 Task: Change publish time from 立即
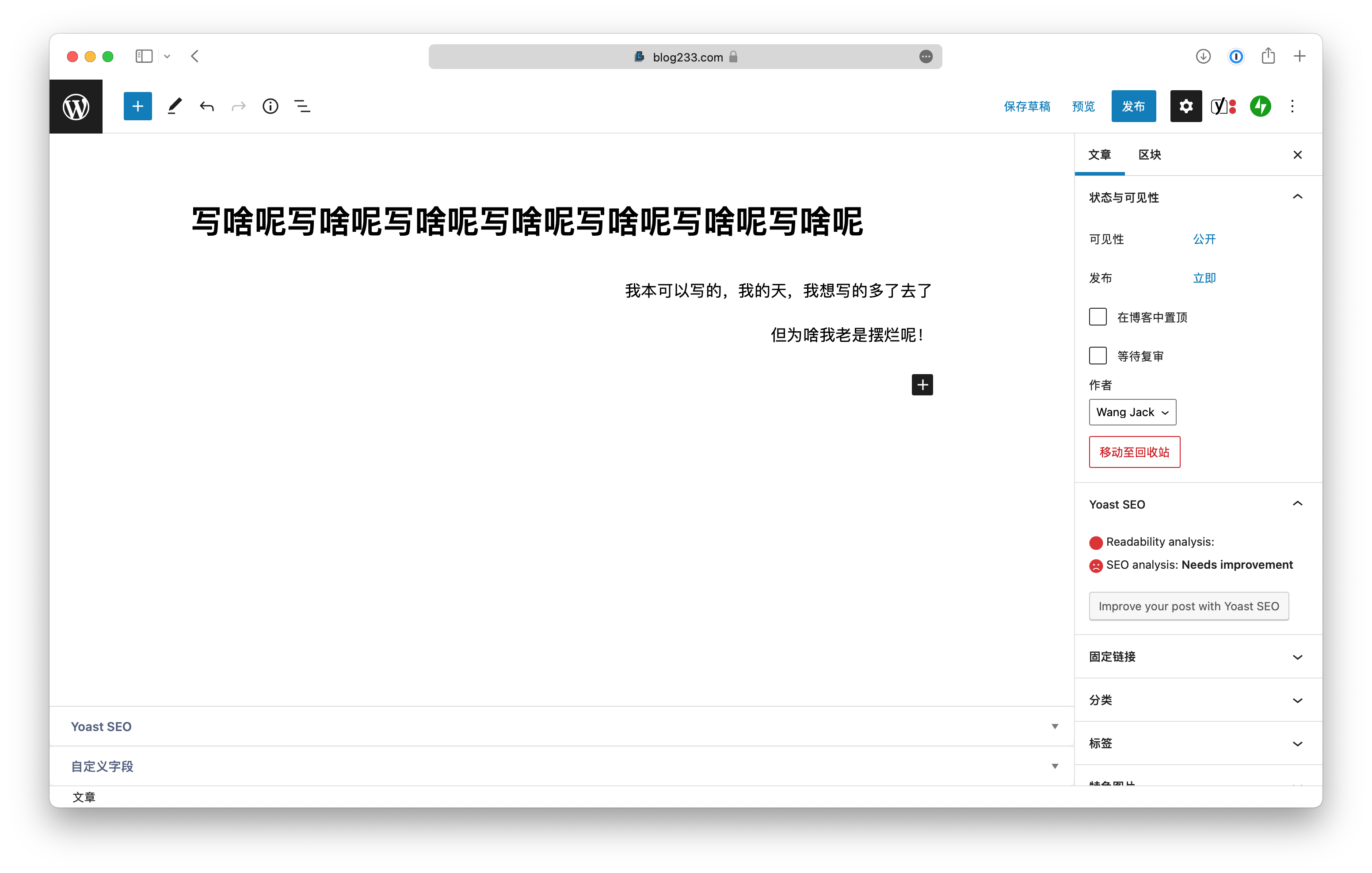1204,278
